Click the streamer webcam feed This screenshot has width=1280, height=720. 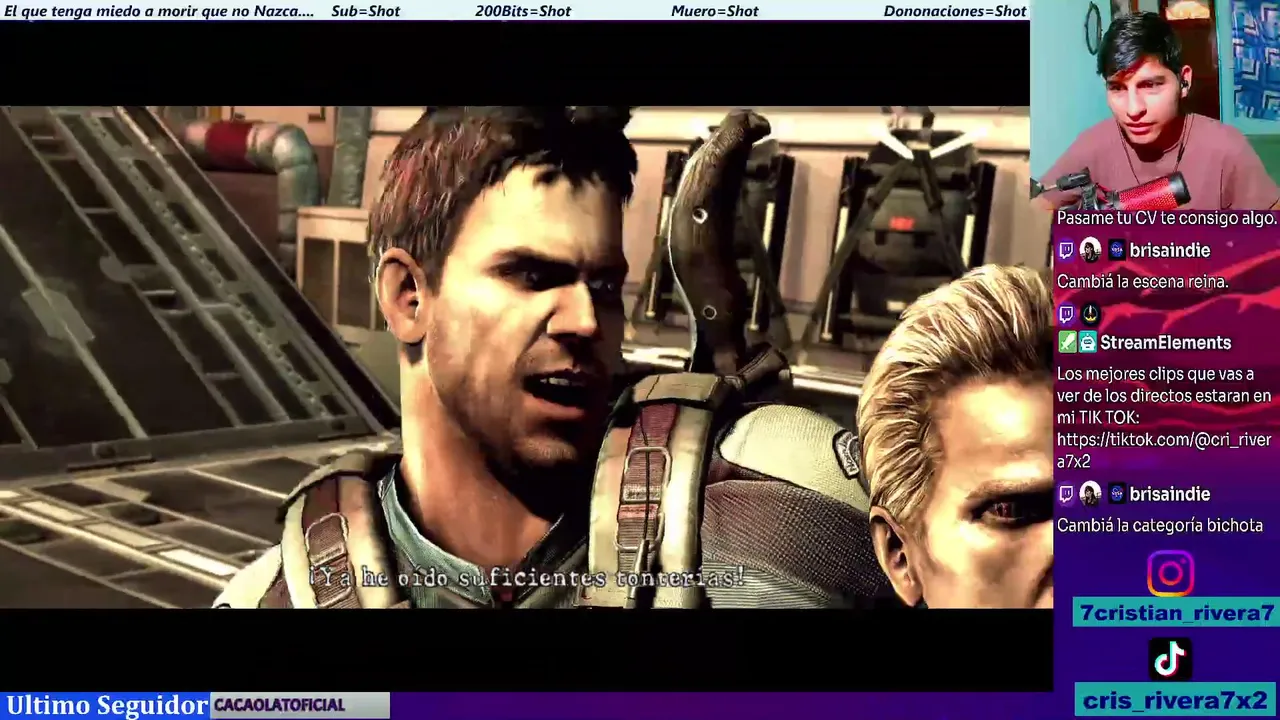(1155, 104)
